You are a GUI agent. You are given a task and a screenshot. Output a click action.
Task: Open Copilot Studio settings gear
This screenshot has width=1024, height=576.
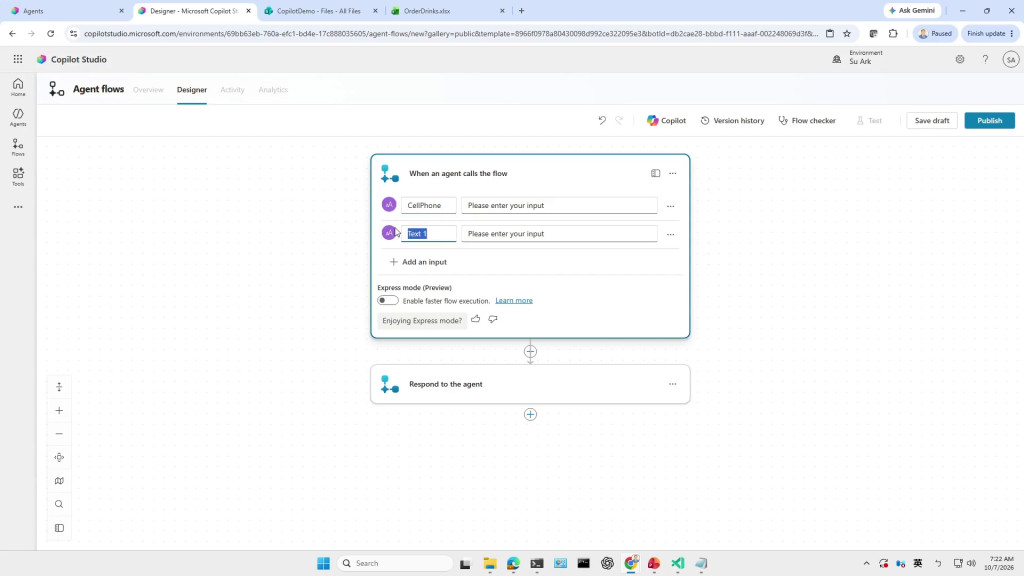pyautogui.click(x=959, y=59)
